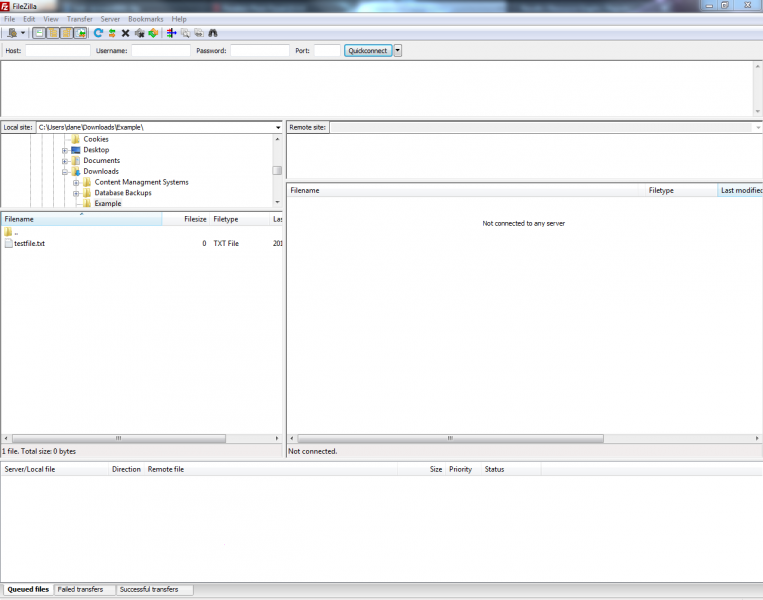Sort local files by Filesize column

[185, 219]
